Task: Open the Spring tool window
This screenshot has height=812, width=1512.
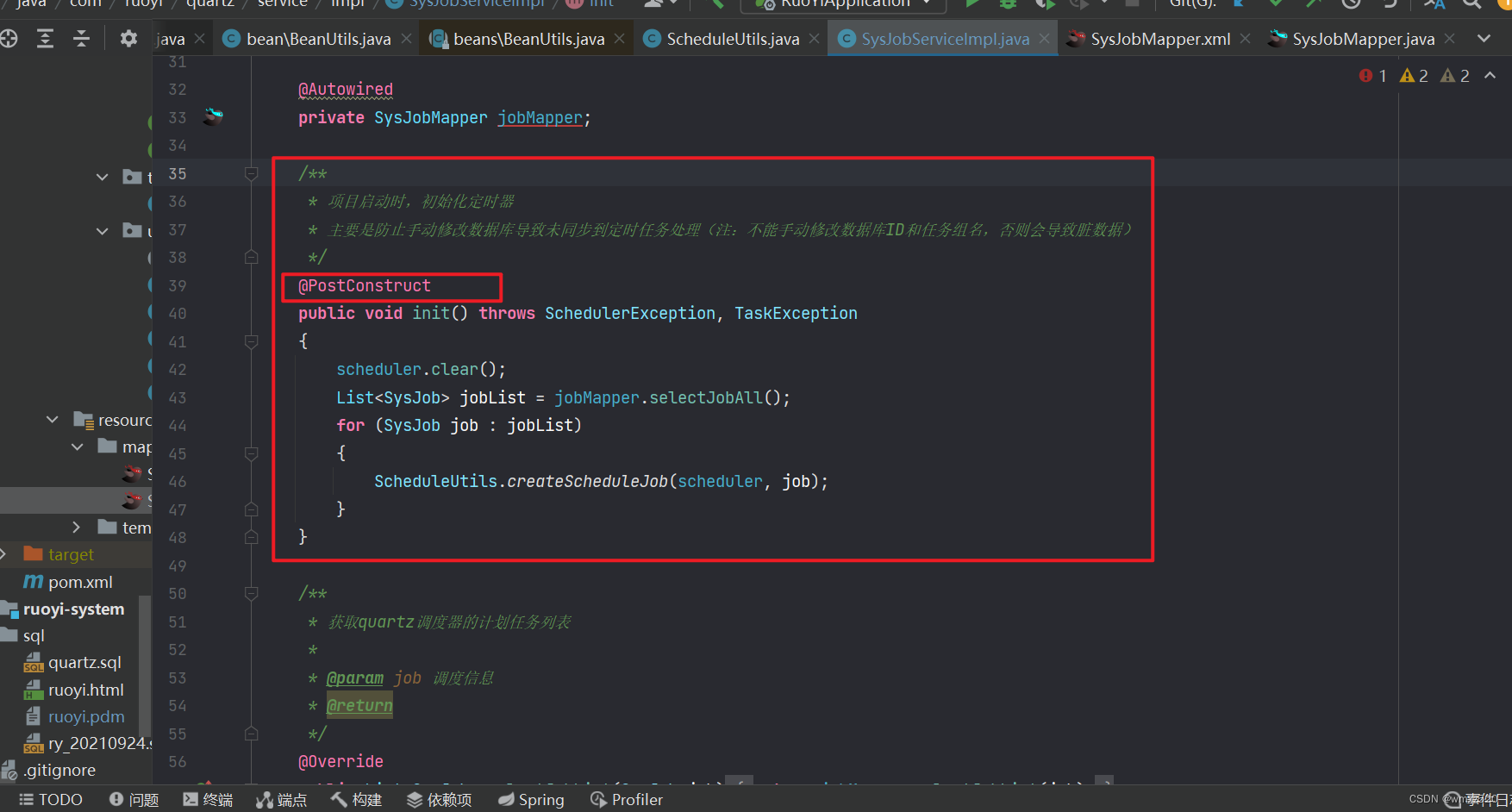Action: click(x=531, y=800)
